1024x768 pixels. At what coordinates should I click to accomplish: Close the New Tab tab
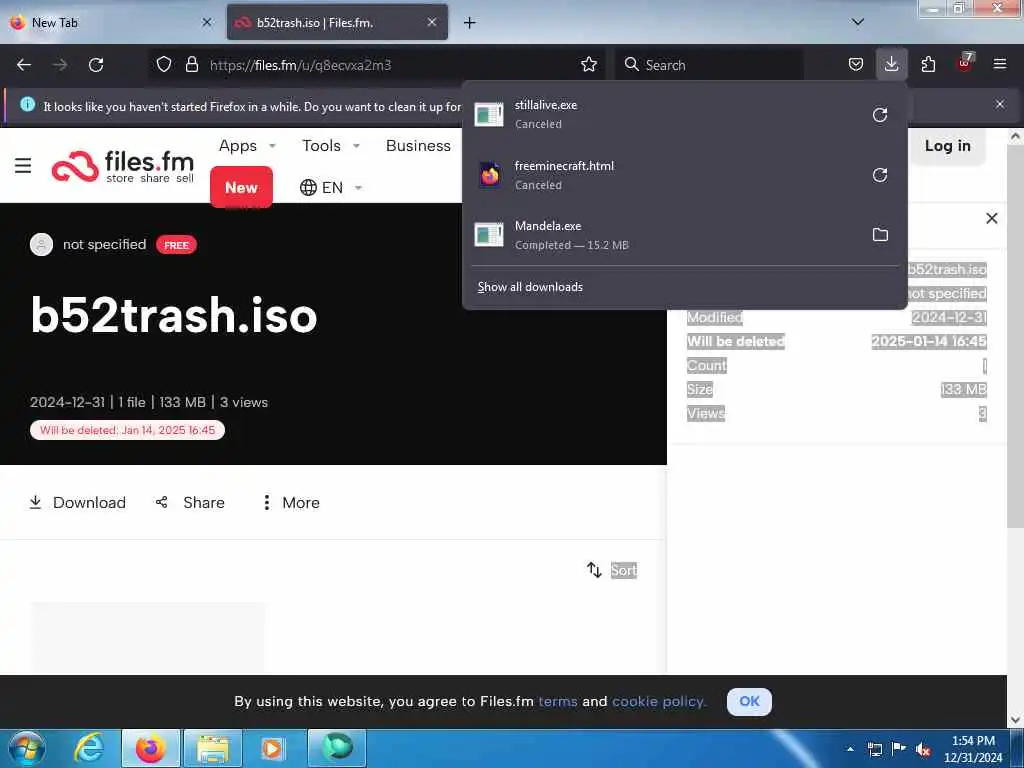coord(207,22)
